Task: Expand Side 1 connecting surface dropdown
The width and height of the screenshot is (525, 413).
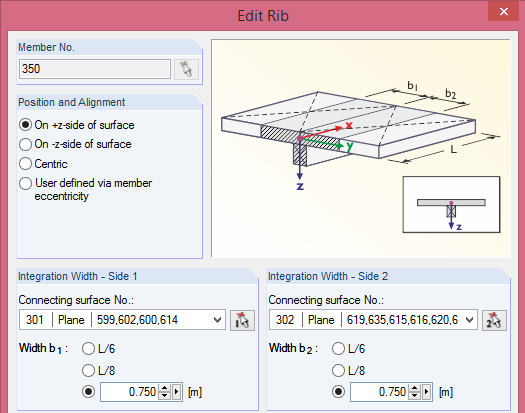Action: click(217, 320)
